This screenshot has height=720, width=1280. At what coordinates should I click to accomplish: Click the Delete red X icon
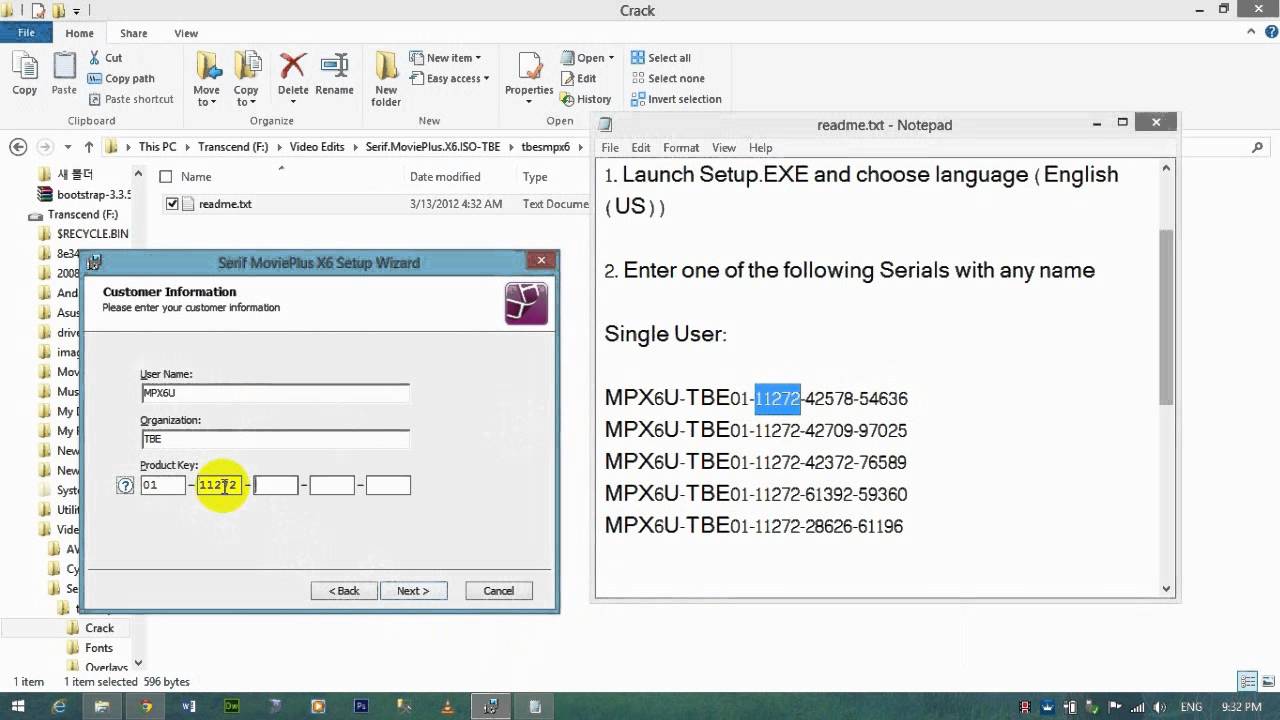click(x=293, y=66)
